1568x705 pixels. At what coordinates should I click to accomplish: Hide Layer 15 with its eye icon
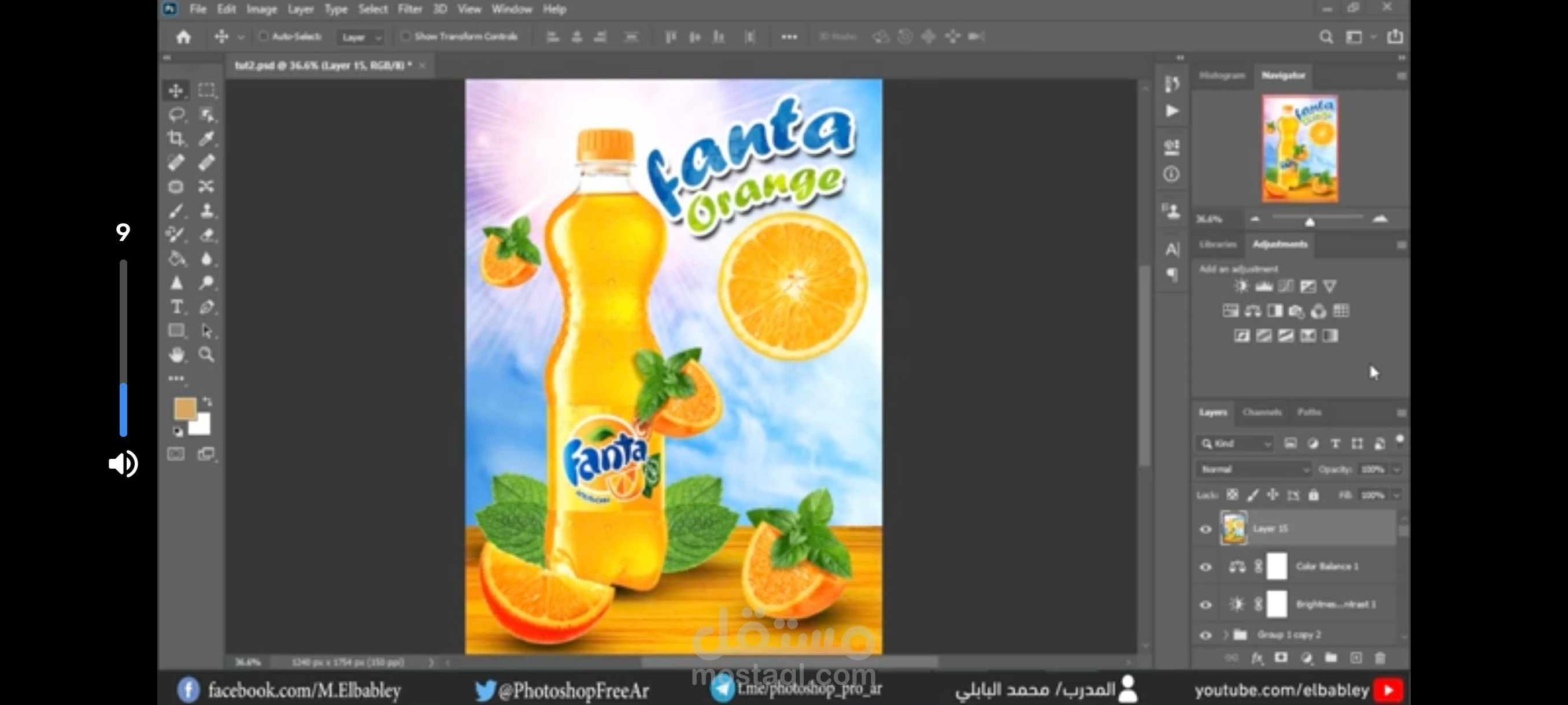pyautogui.click(x=1205, y=529)
